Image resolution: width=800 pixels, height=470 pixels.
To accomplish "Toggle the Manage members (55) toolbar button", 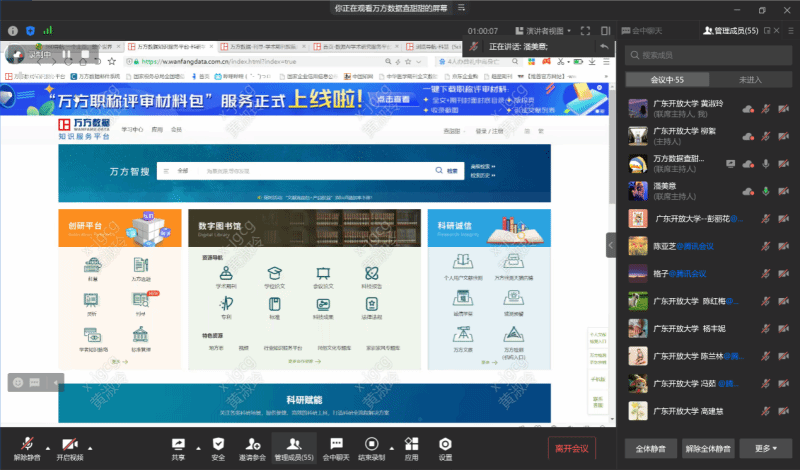I will point(294,449).
